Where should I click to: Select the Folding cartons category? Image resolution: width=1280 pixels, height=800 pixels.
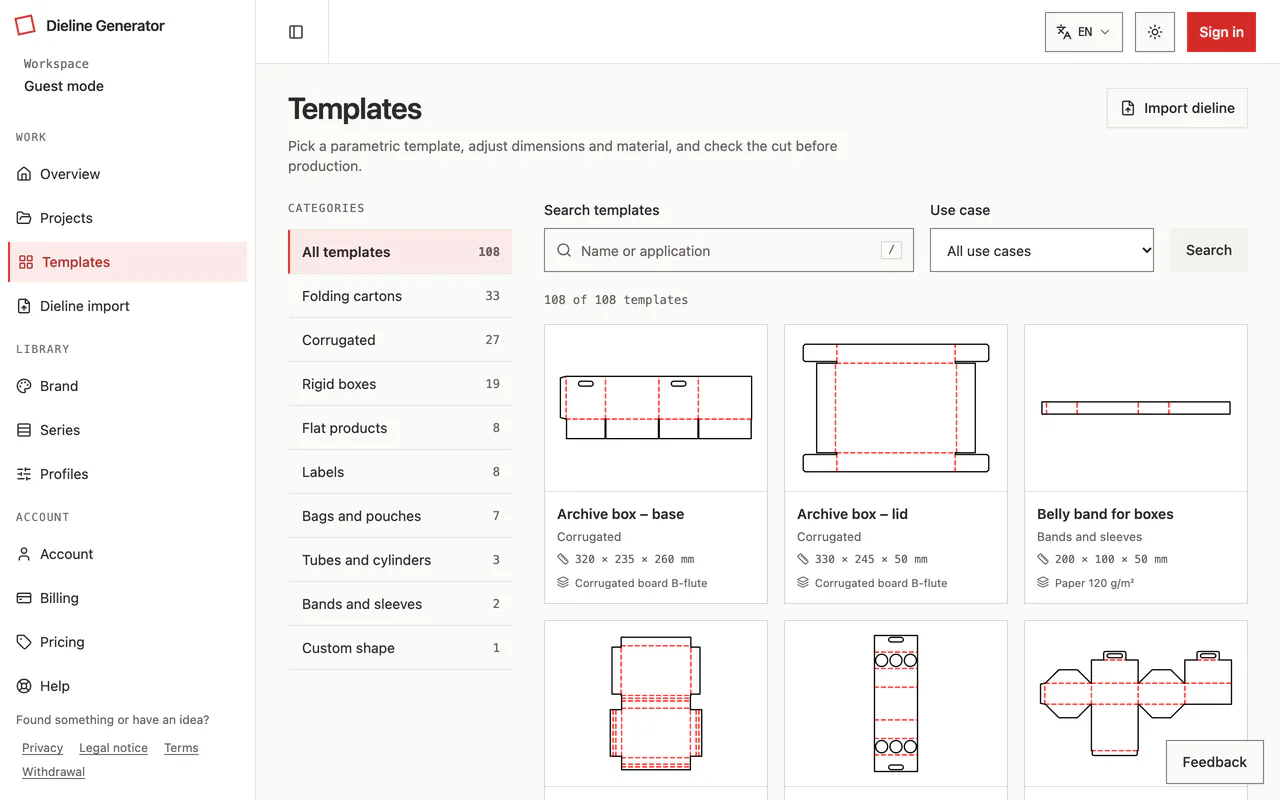pos(400,296)
